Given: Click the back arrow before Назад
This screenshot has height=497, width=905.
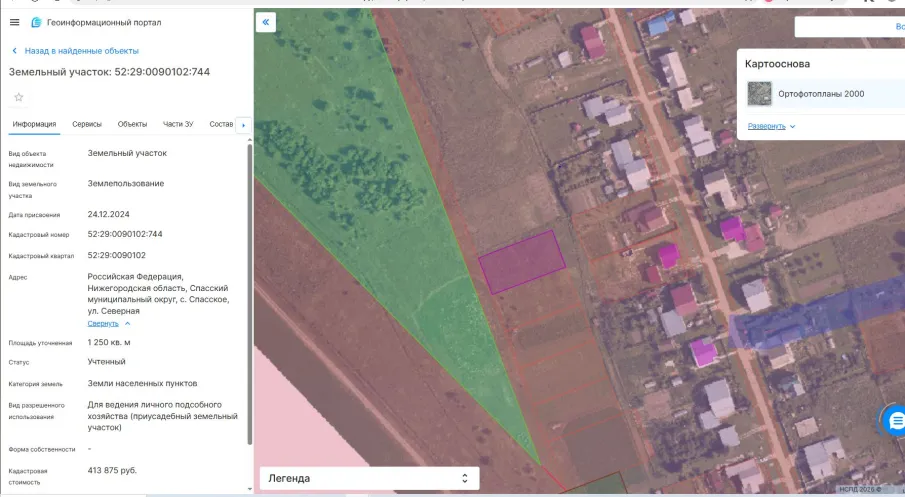Looking at the screenshot, I should coord(14,51).
